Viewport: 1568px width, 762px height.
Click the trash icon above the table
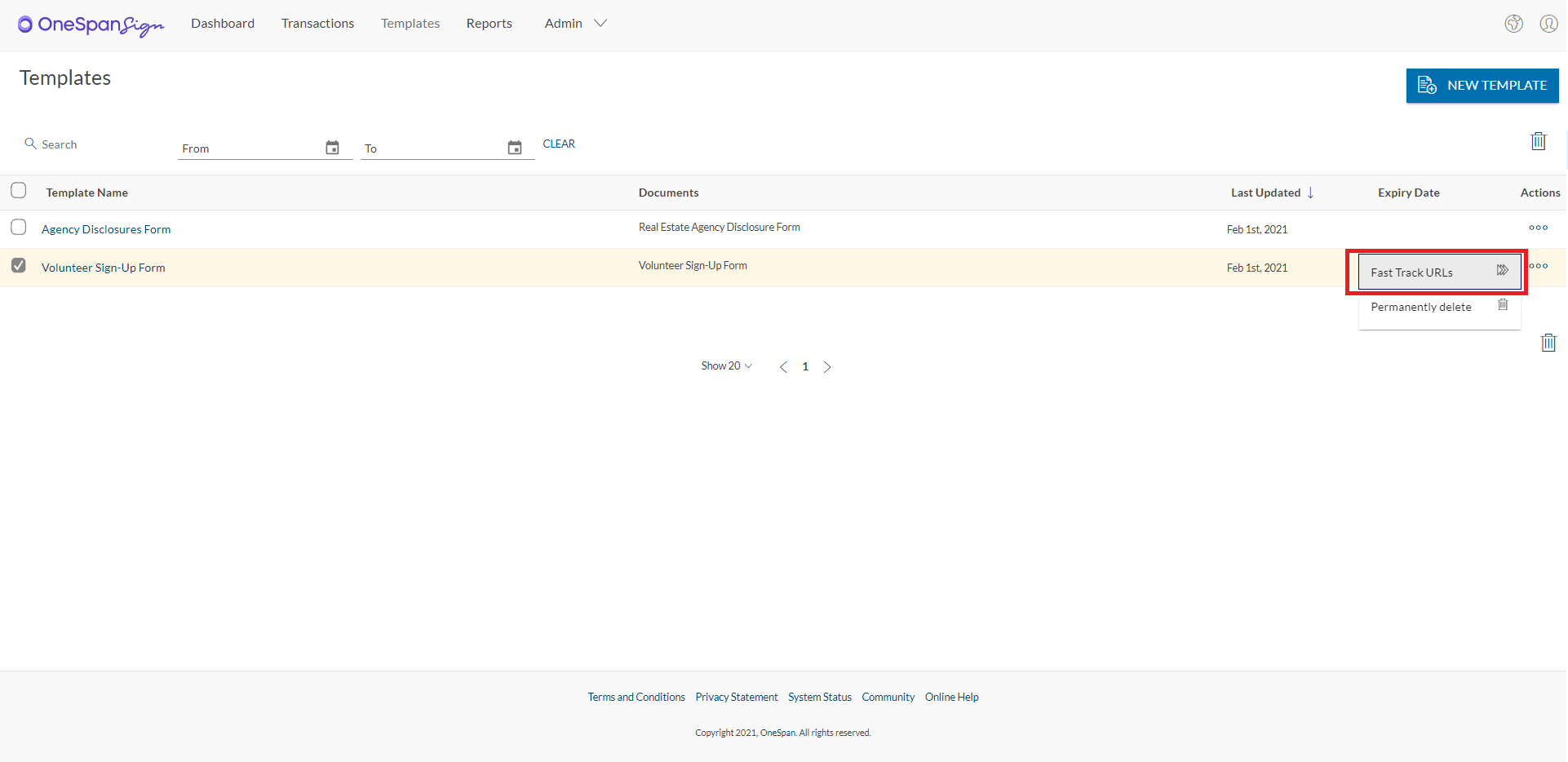(1539, 140)
